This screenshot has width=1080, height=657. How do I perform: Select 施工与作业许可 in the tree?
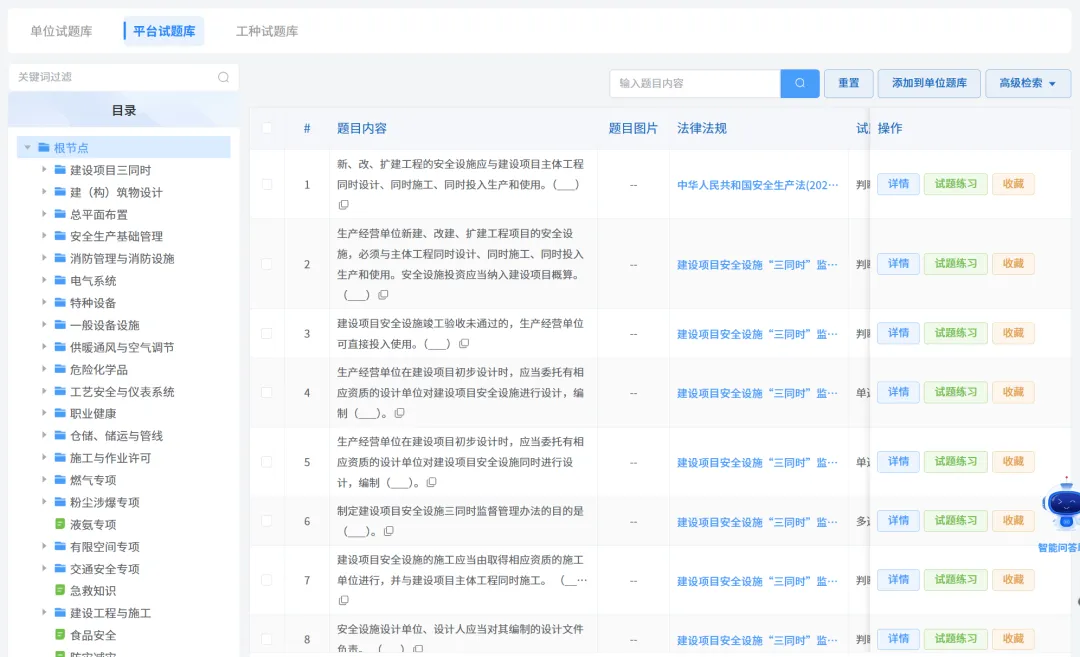(110, 458)
